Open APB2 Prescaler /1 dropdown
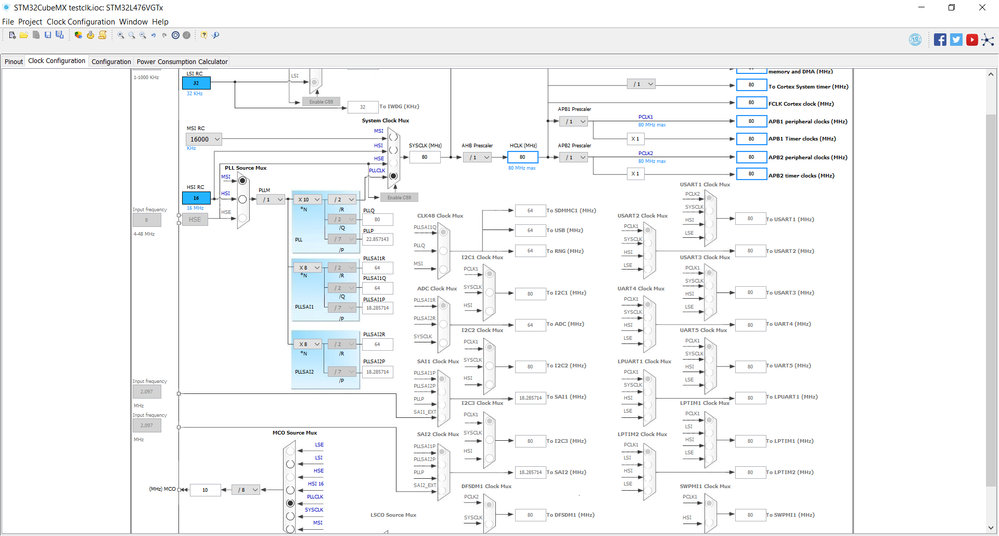The height and width of the screenshot is (536, 999). [x=573, y=157]
